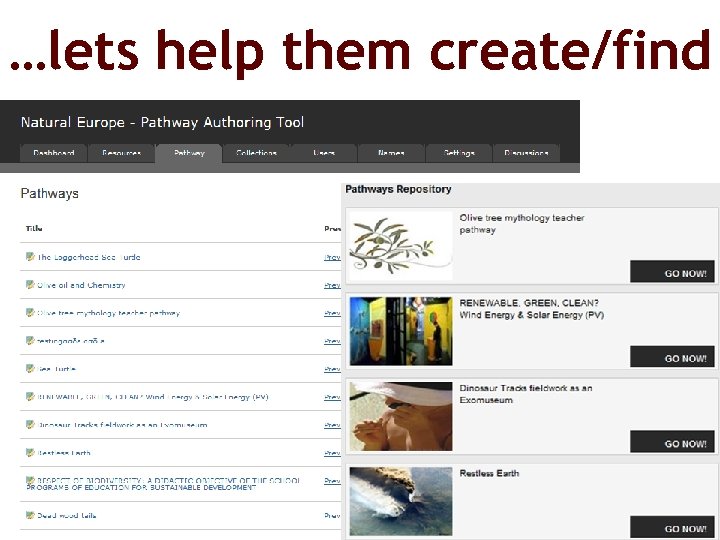Viewport: 720px width, 540px height.
Task: Click Olive tree mythology teacher pathway repository title
Action: pos(522,224)
